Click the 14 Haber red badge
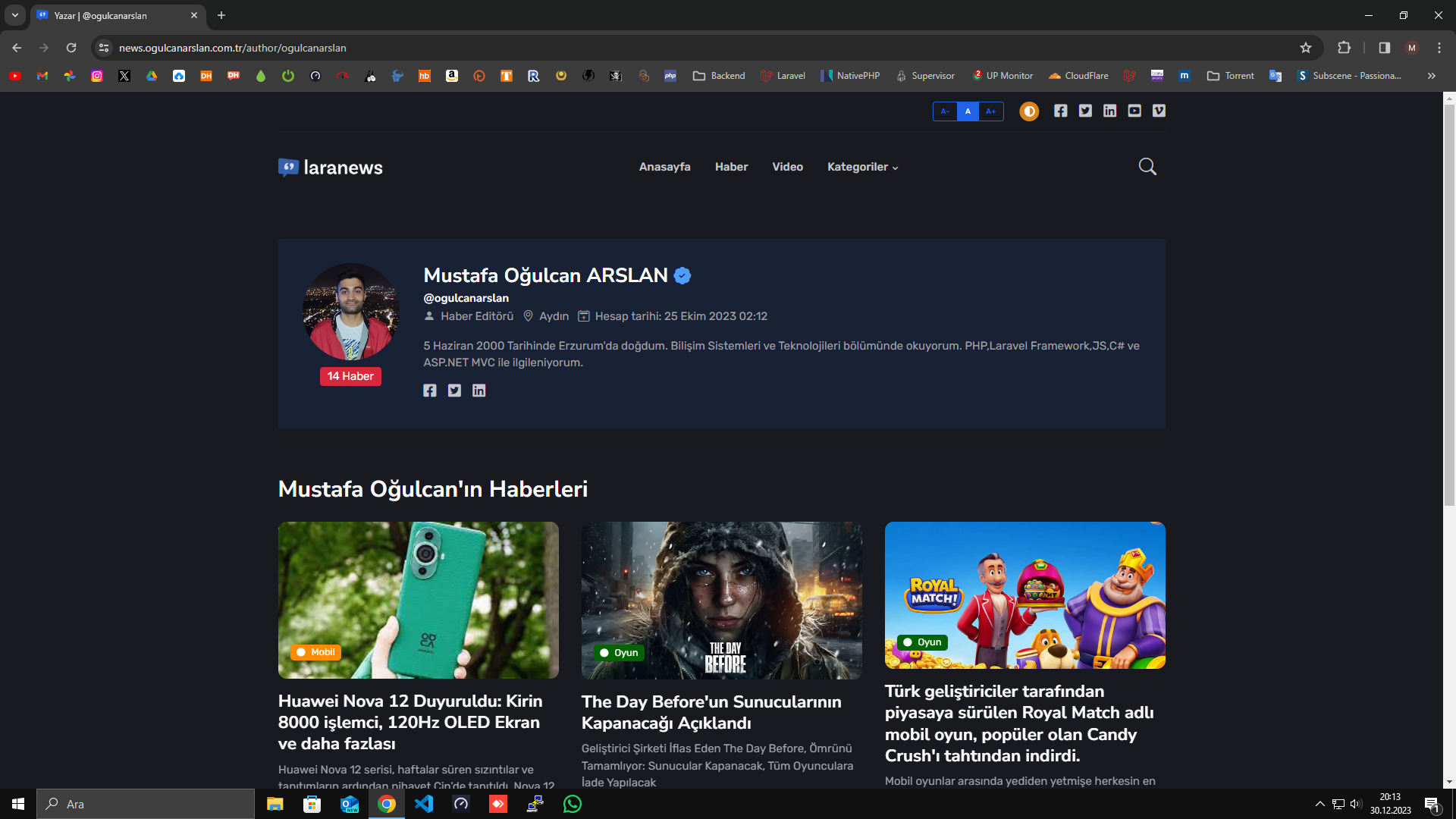The width and height of the screenshot is (1456, 819). 350,376
